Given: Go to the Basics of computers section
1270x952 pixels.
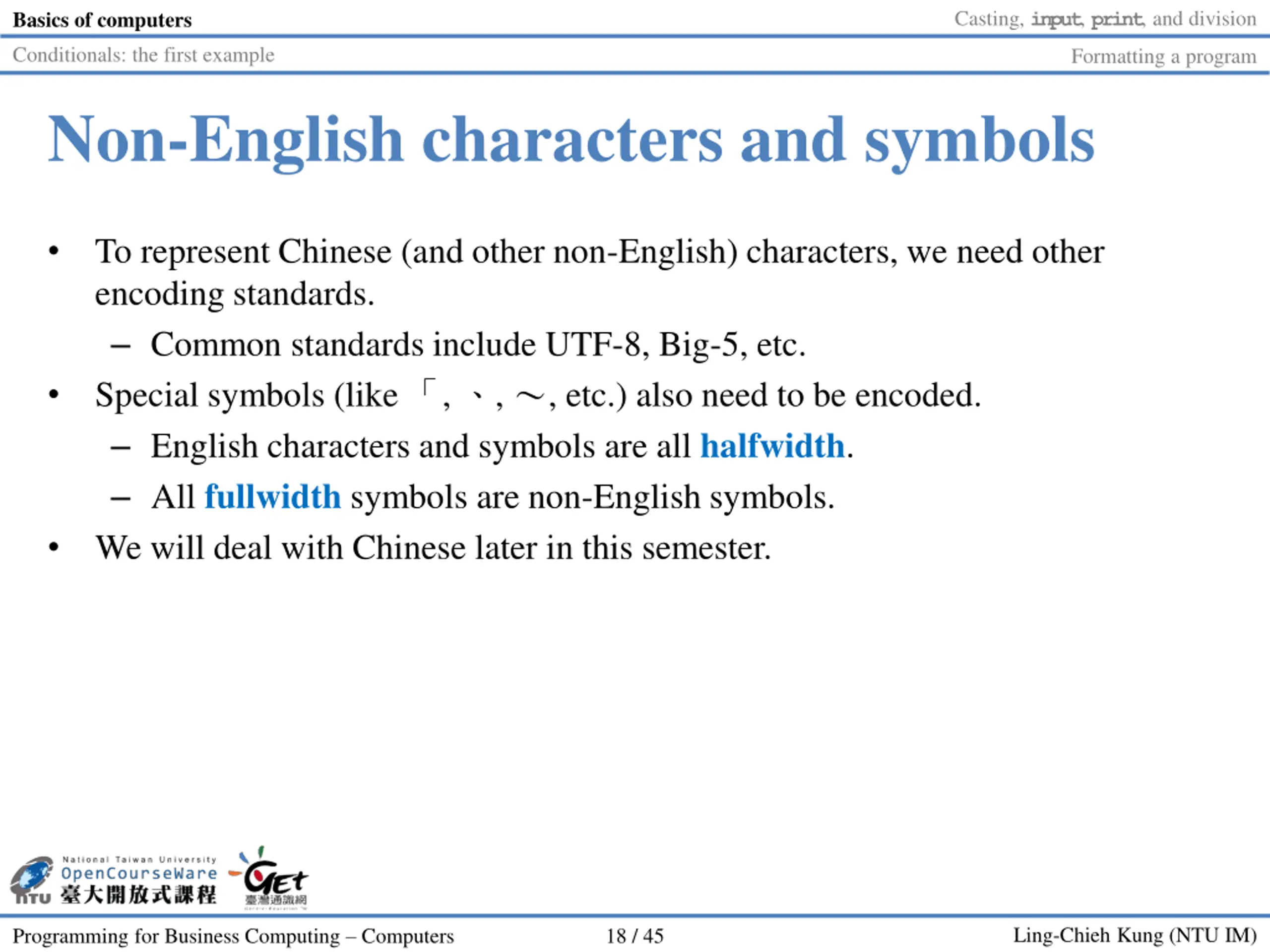Looking at the screenshot, I should (x=102, y=20).
